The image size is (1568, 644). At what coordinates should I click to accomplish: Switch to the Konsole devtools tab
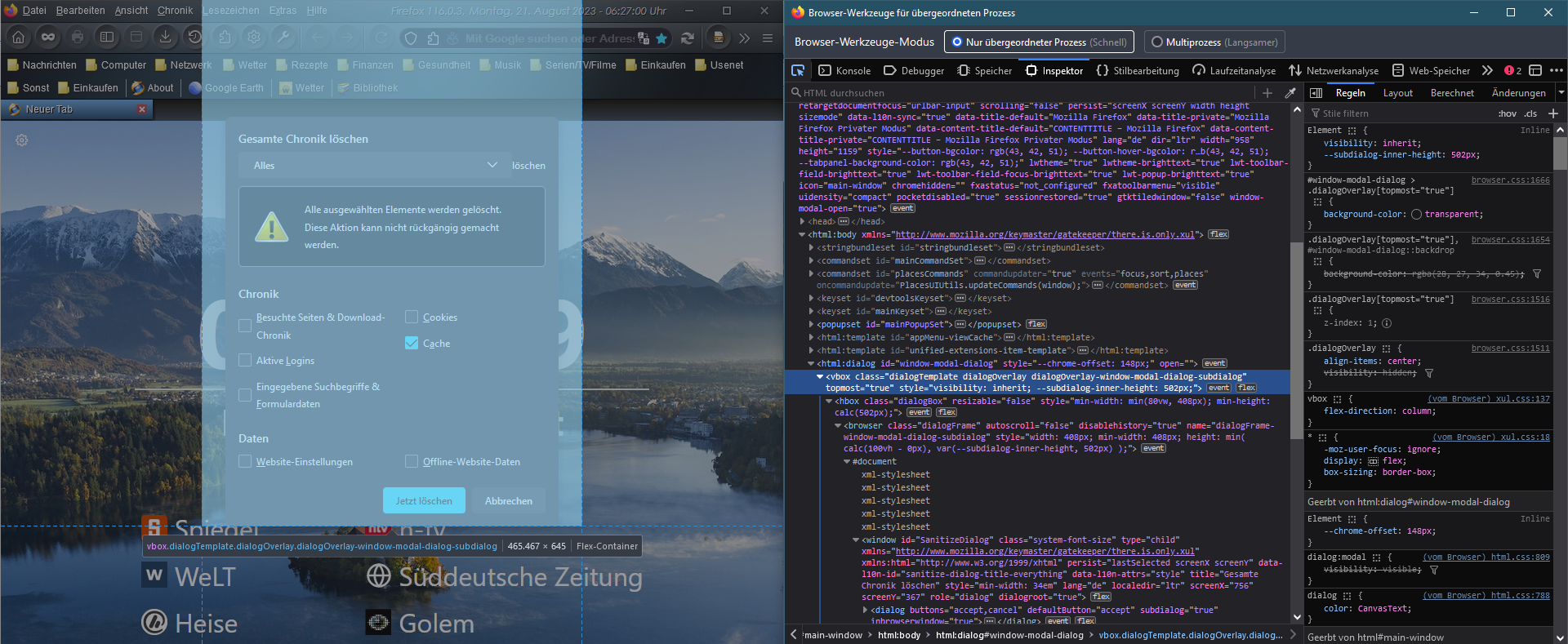(844, 70)
